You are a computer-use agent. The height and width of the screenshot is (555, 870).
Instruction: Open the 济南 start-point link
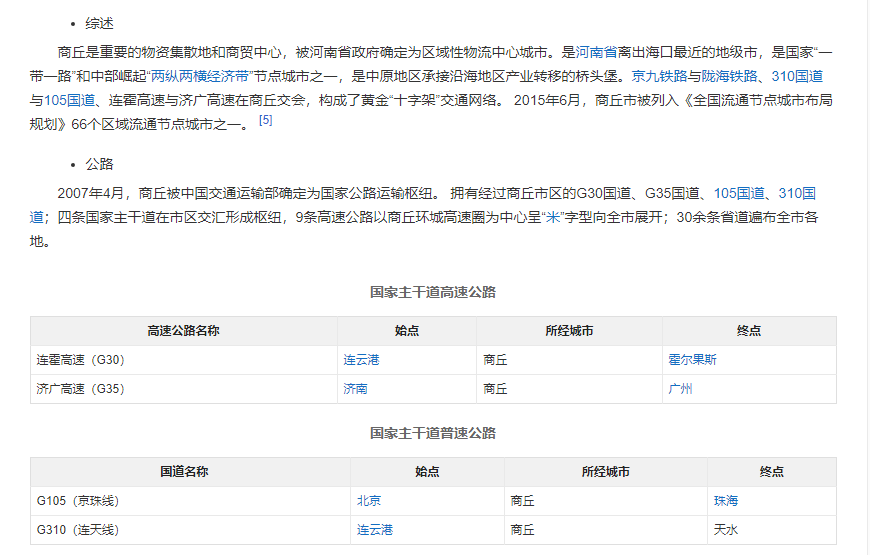[355, 389]
